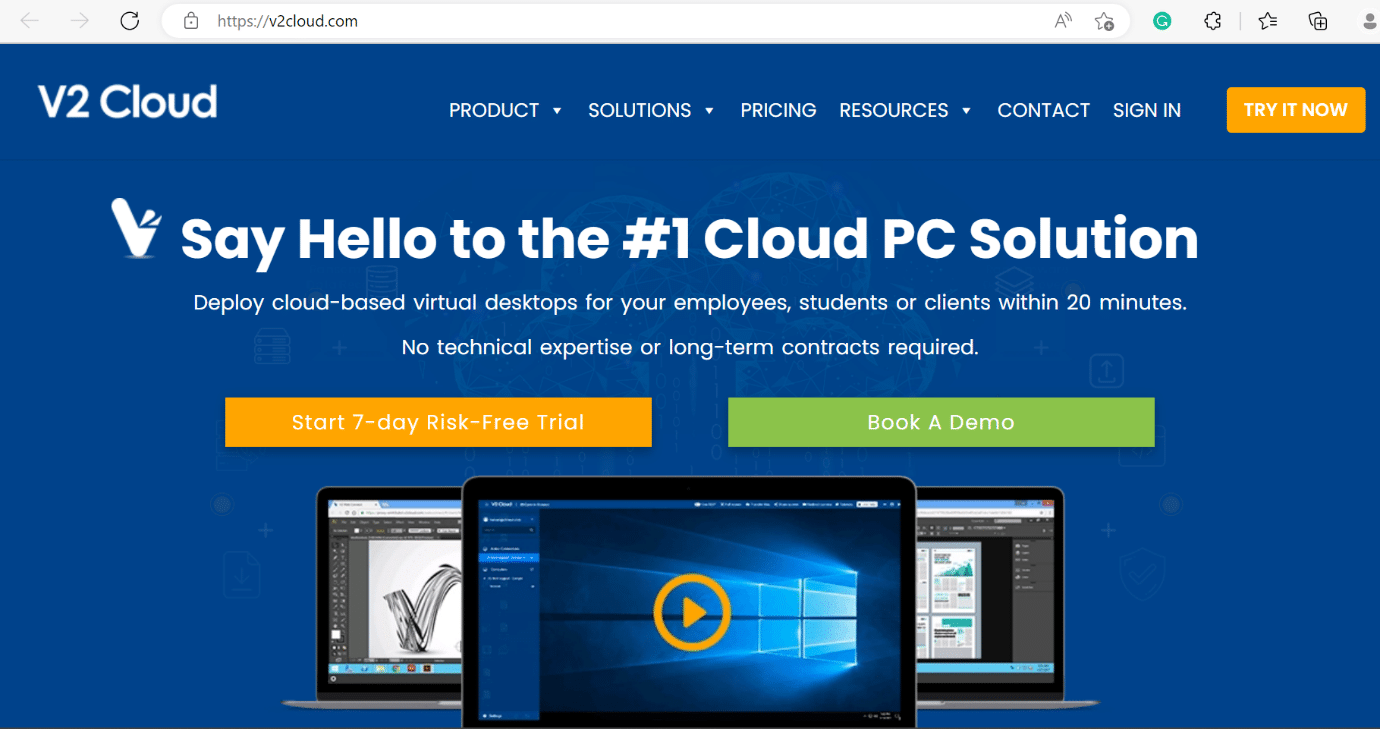Screen dimensions: 1380x729
Task: Reload the page with refresh icon
Action: (130, 21)
